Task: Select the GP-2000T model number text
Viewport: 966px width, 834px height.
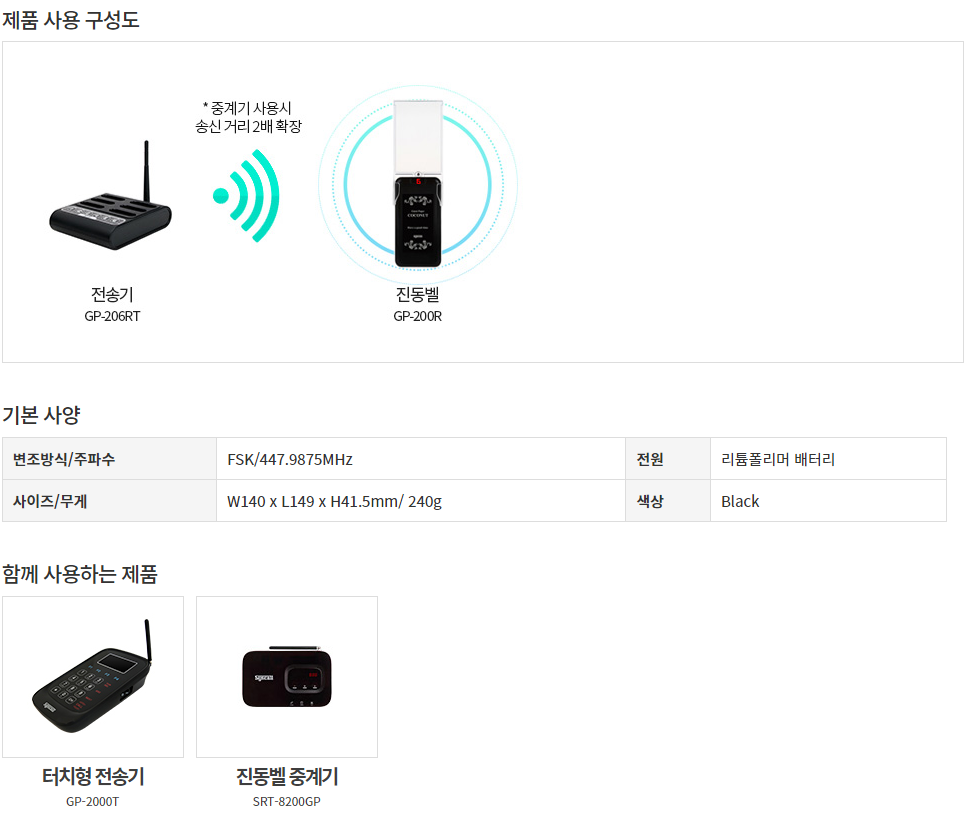Action: 92,801
